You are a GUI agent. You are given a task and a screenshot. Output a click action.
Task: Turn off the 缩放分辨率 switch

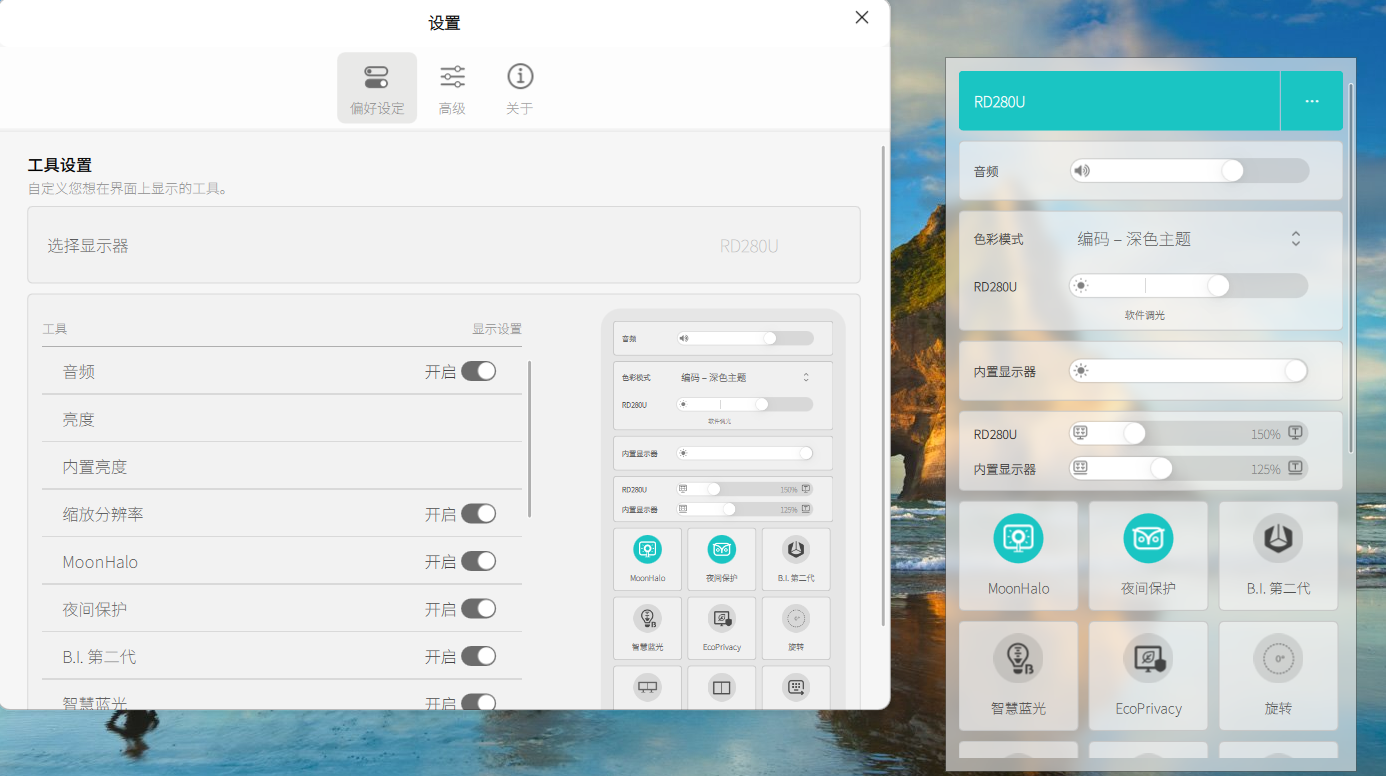pos(478,514)
